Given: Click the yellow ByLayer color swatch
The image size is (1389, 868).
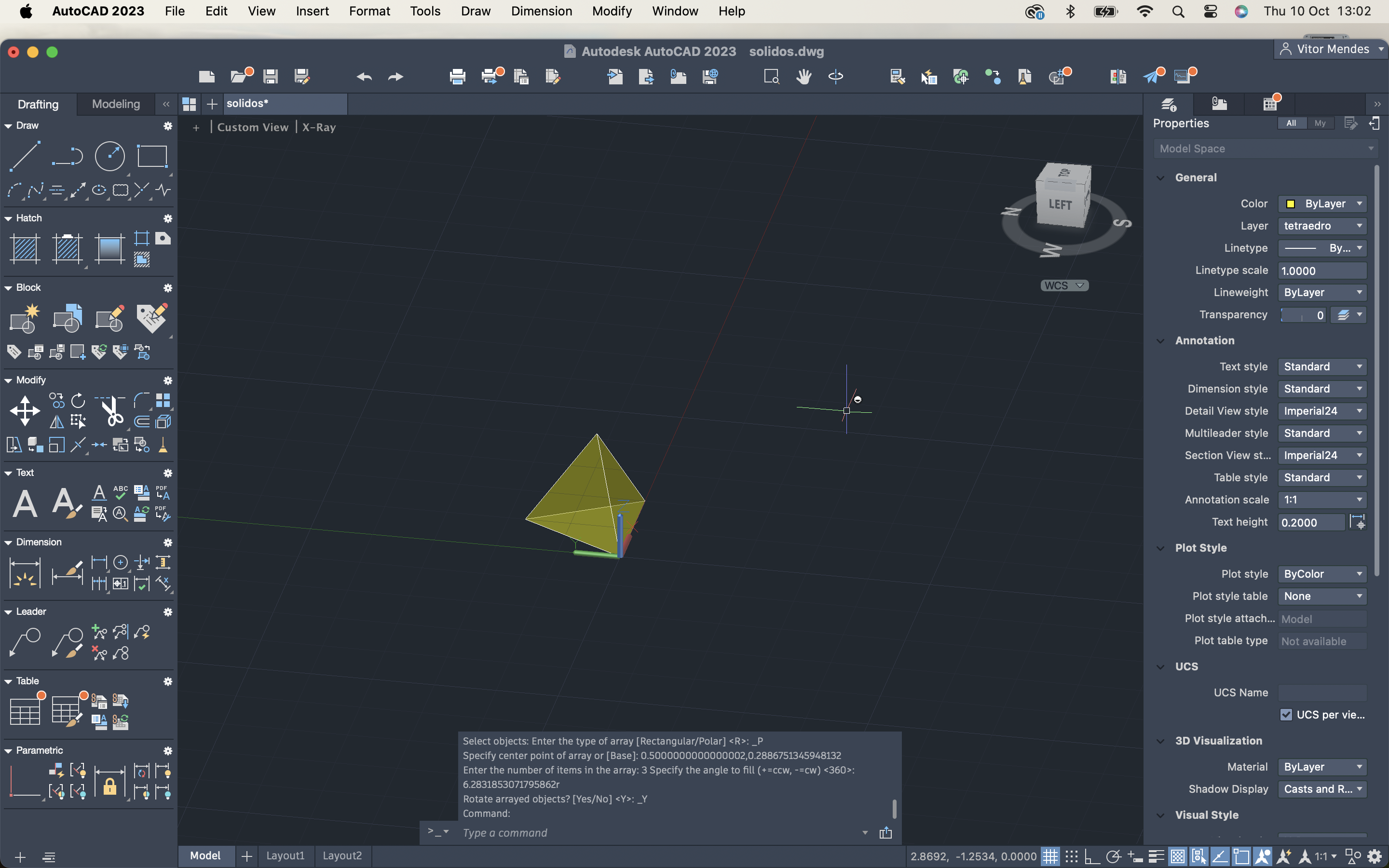Looking at the screenshot, I should tap(1290, 204).
